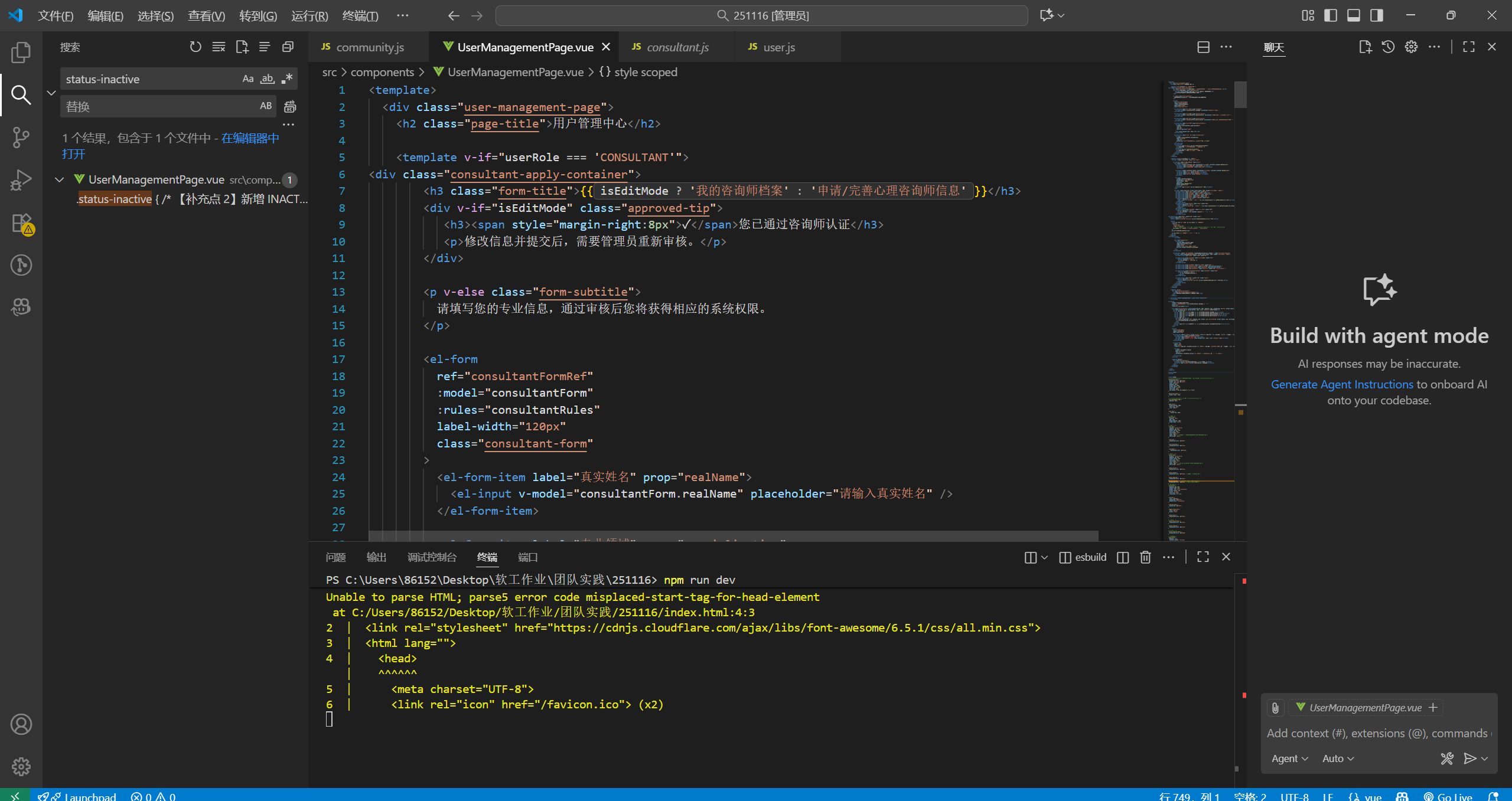Open the Explorer view in activity bar
Screen dimensions: 1512x801
point(21,53)
